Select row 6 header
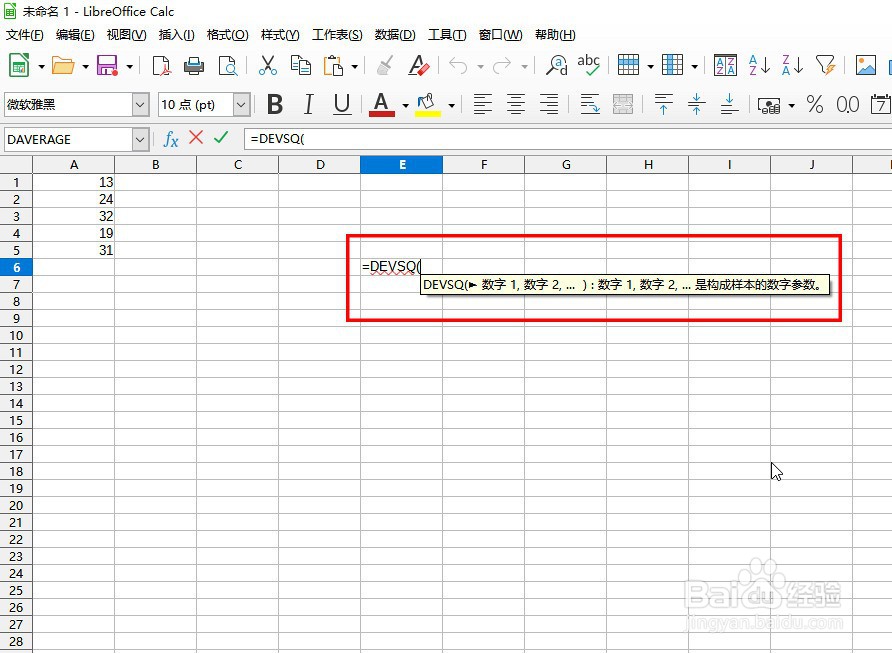 [x=16, y=267]
